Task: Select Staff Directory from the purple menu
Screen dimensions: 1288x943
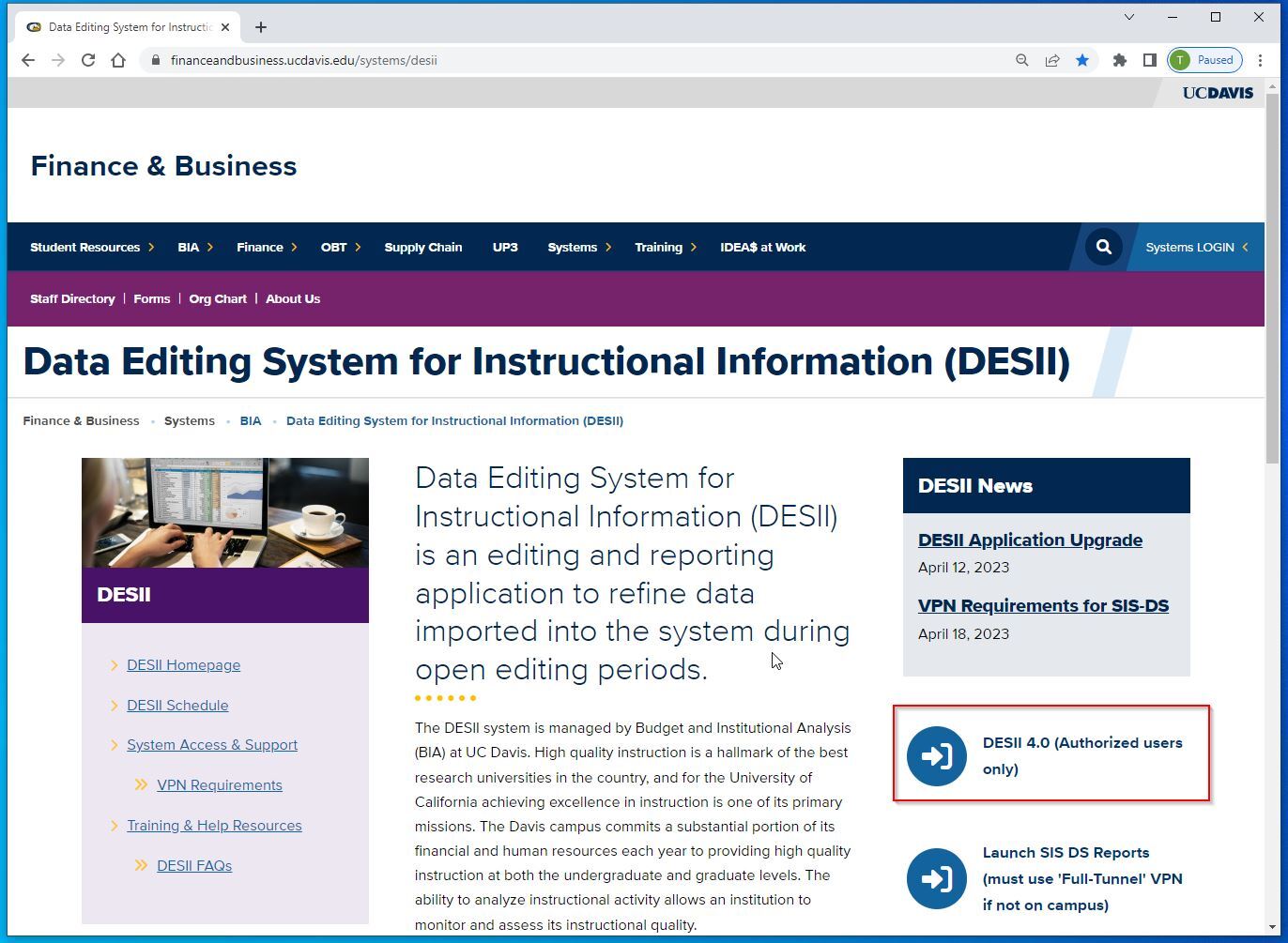Action: pyautogui.click(x=72, y=298)
